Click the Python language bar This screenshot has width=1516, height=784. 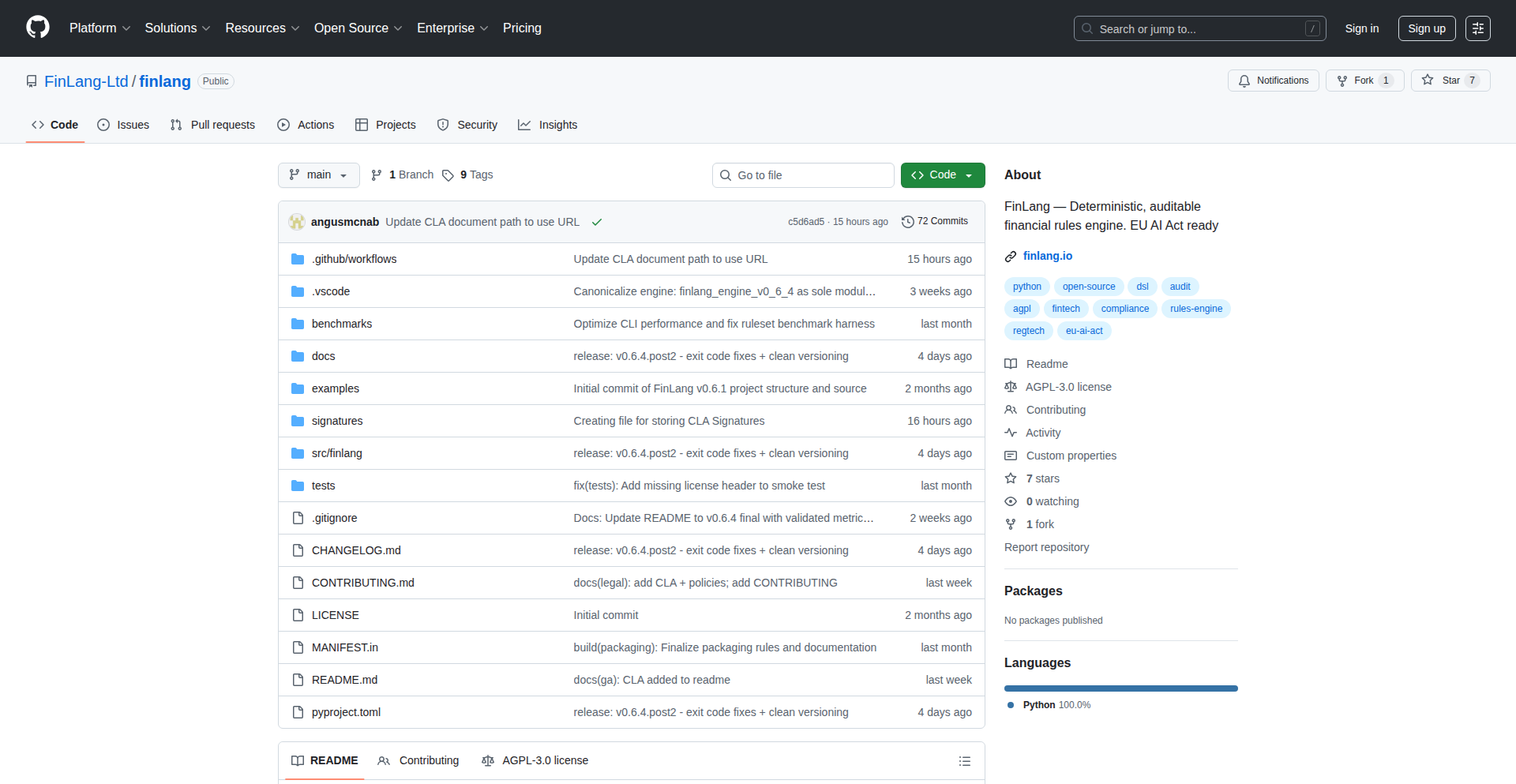(1120, 688)
